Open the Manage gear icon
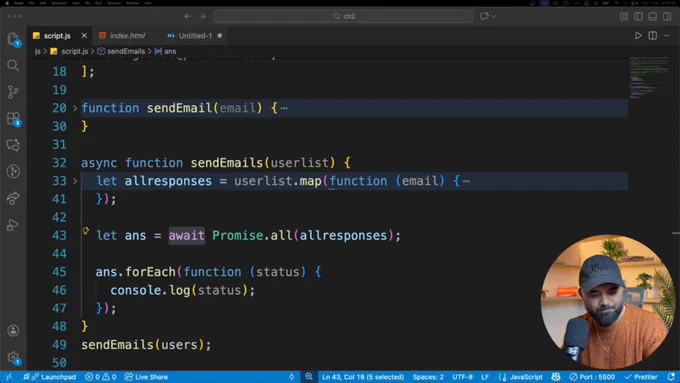 click(13, 357)
